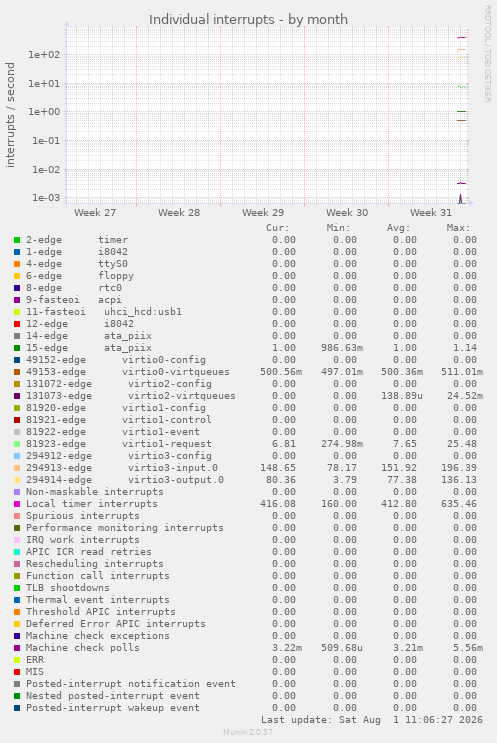Click the 1e+02 y-axis label

pos(44,54)
